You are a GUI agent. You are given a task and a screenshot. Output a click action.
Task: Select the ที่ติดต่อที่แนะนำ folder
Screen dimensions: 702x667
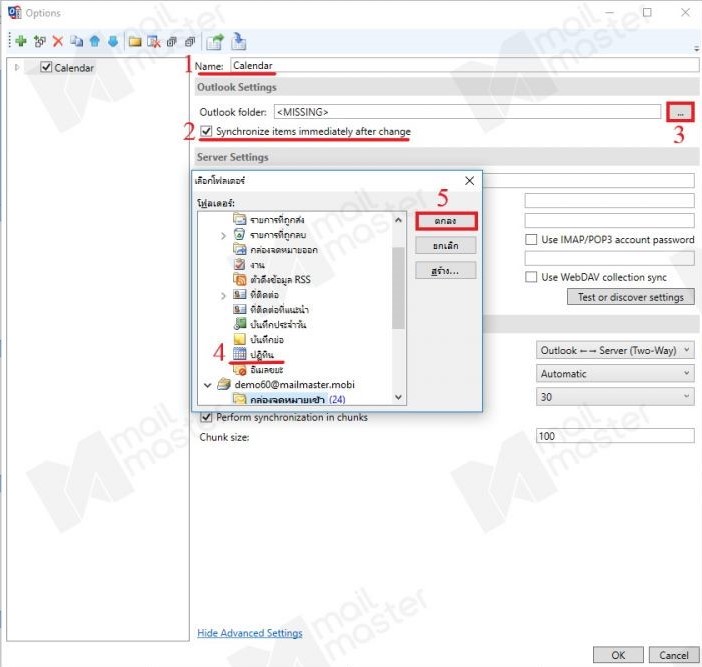click(279, 309)
